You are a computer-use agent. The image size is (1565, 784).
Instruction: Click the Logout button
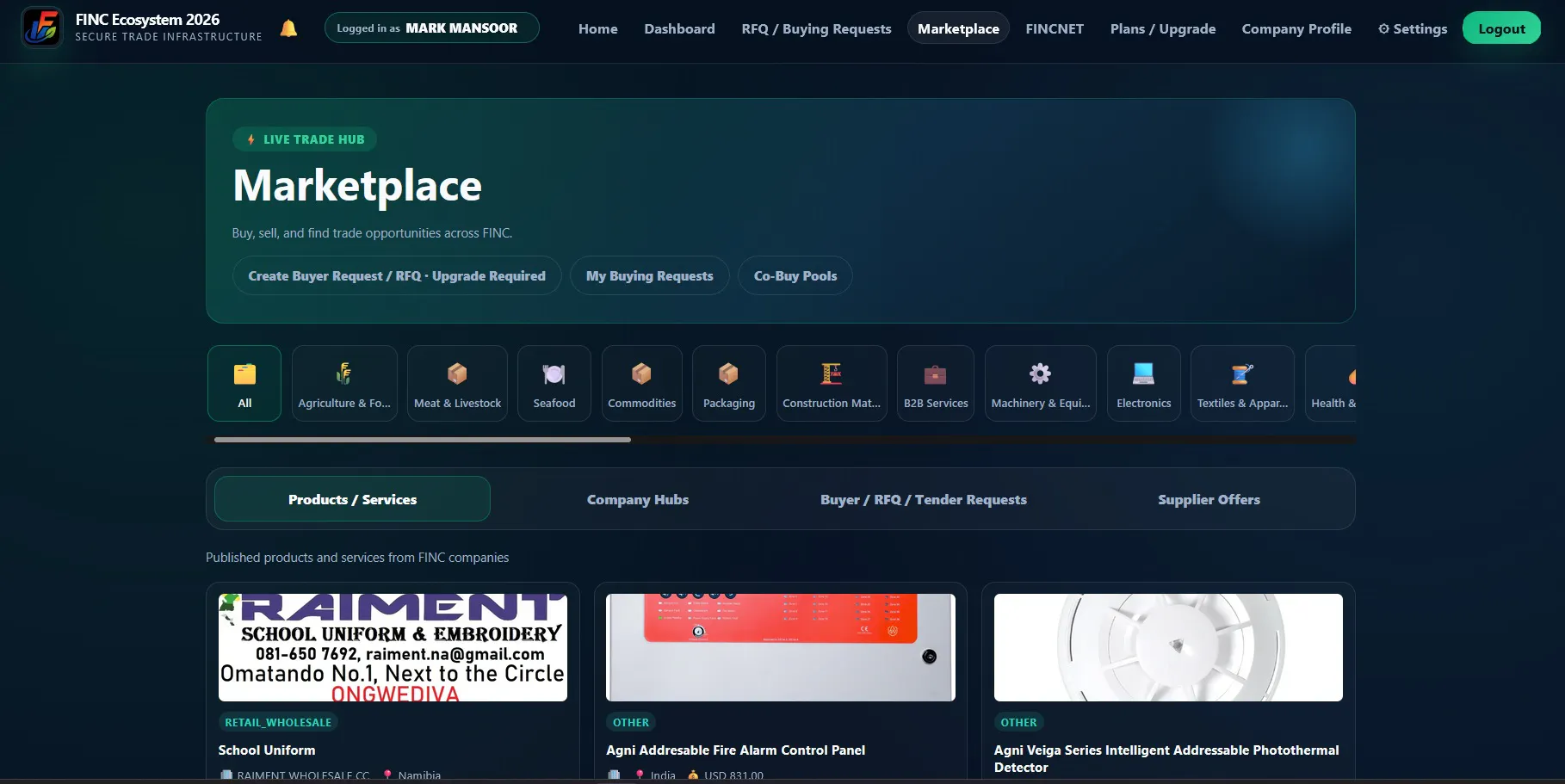click(x=1501, y=28)
